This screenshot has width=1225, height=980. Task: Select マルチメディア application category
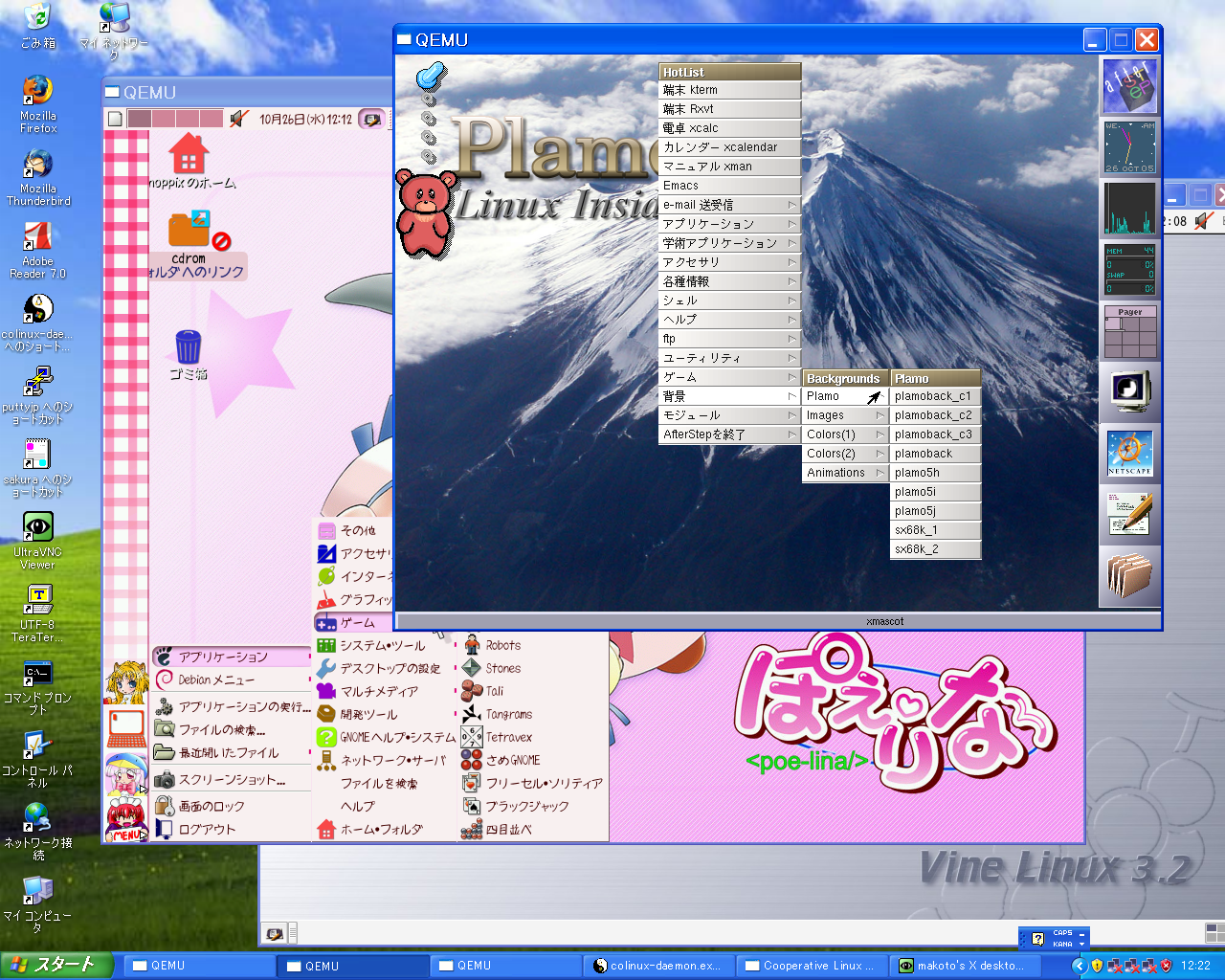pyautogui.click(x=384, y=692)
